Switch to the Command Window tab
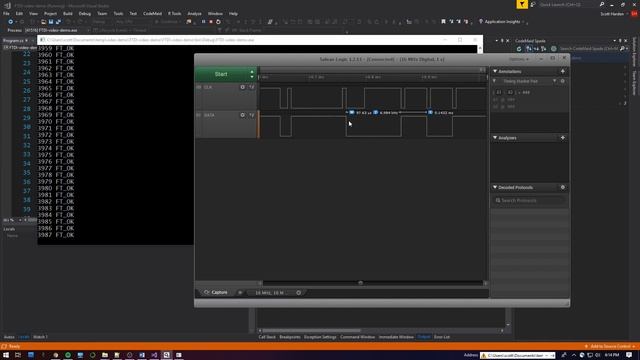640x360 pixels. (358, 337)
